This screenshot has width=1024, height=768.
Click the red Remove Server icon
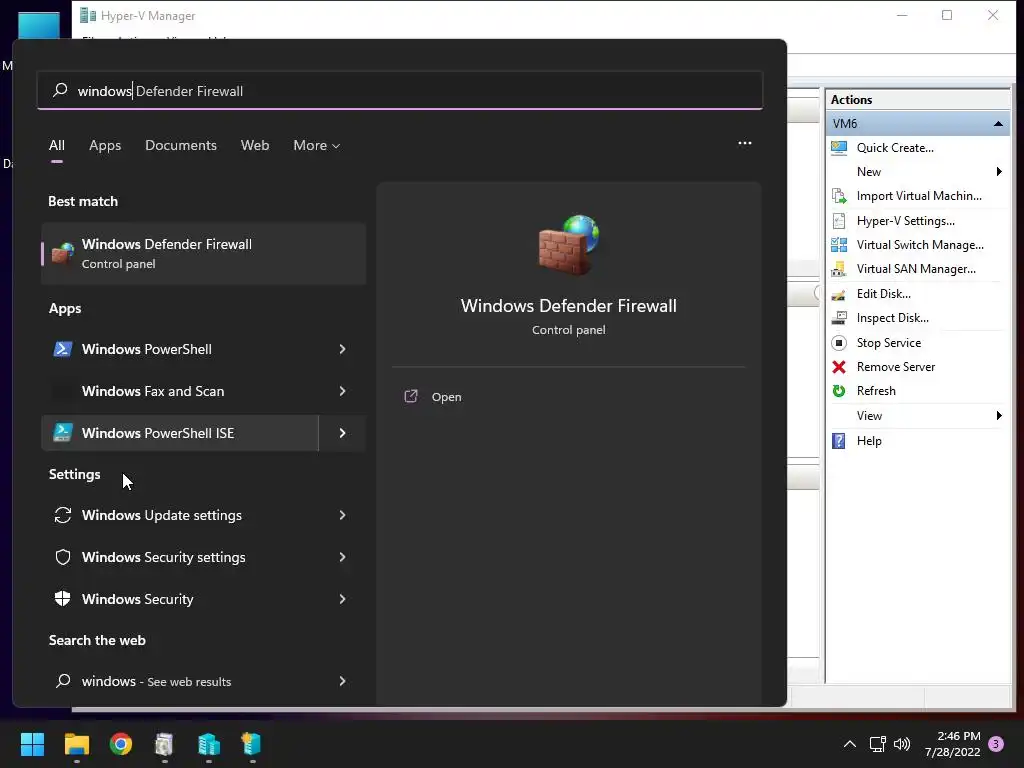pyautogui.click(x=839, y=367)
